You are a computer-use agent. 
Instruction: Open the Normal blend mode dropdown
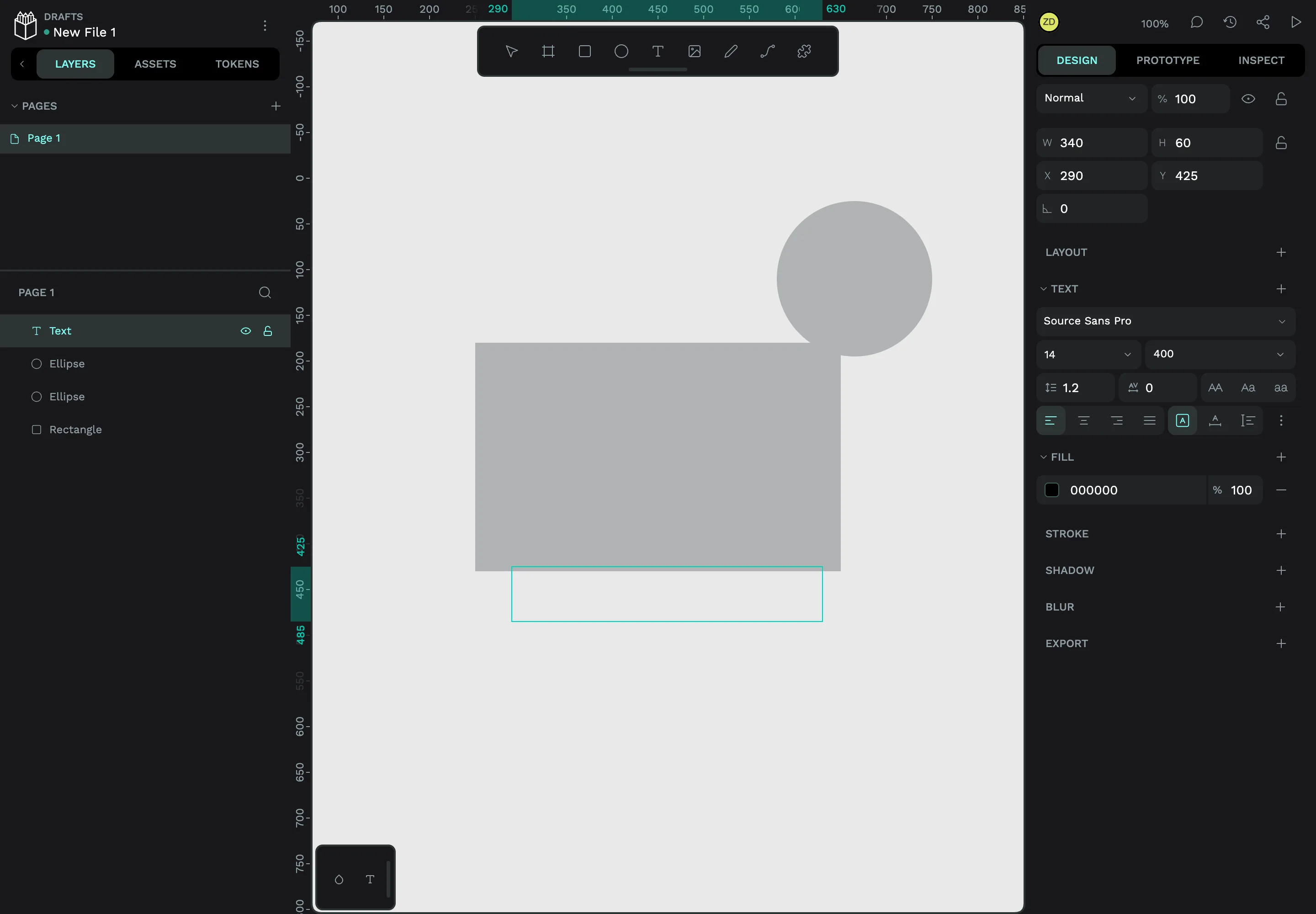(x=1091, y=99)
